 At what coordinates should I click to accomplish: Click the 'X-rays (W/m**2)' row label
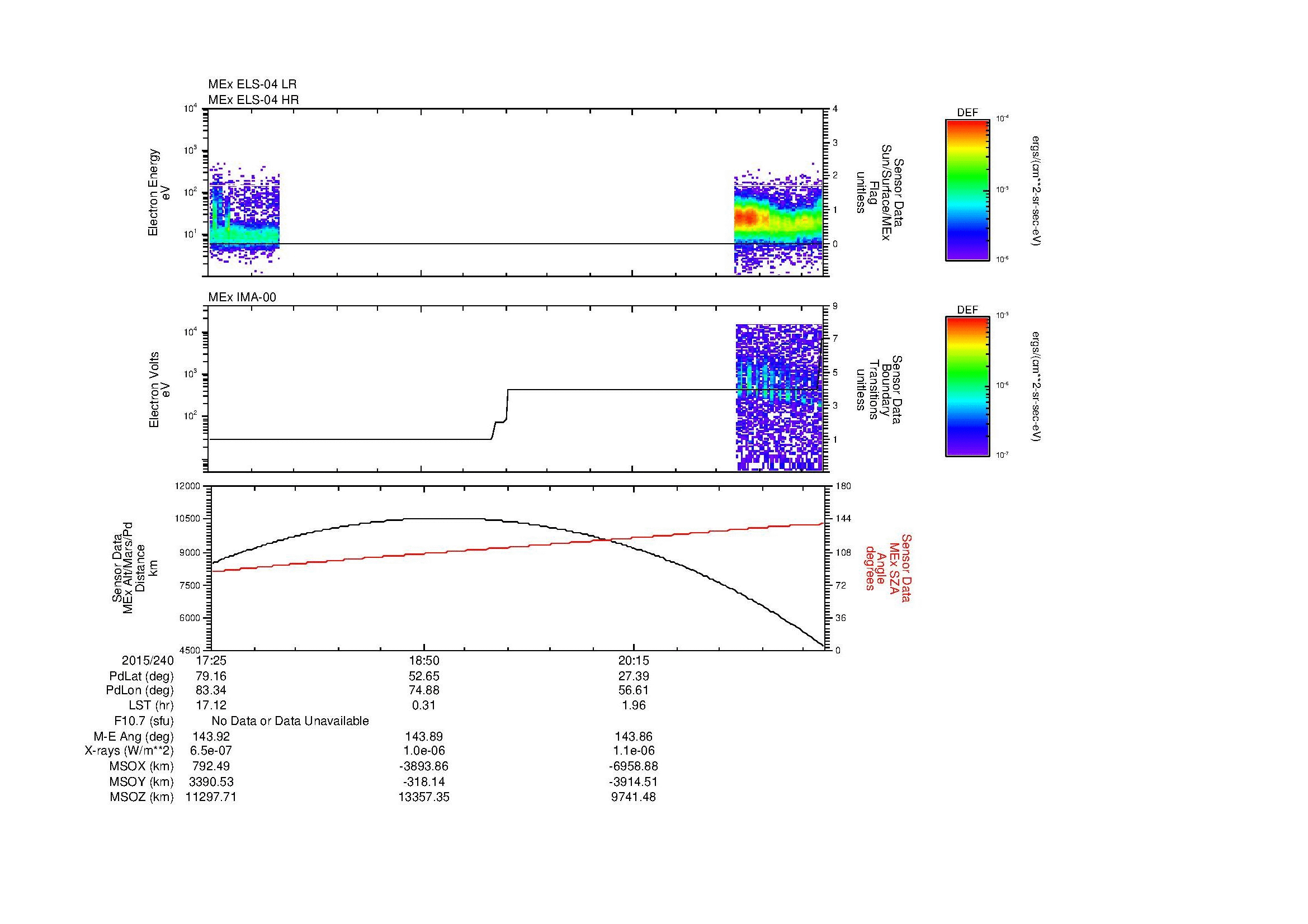click(129, 751)
